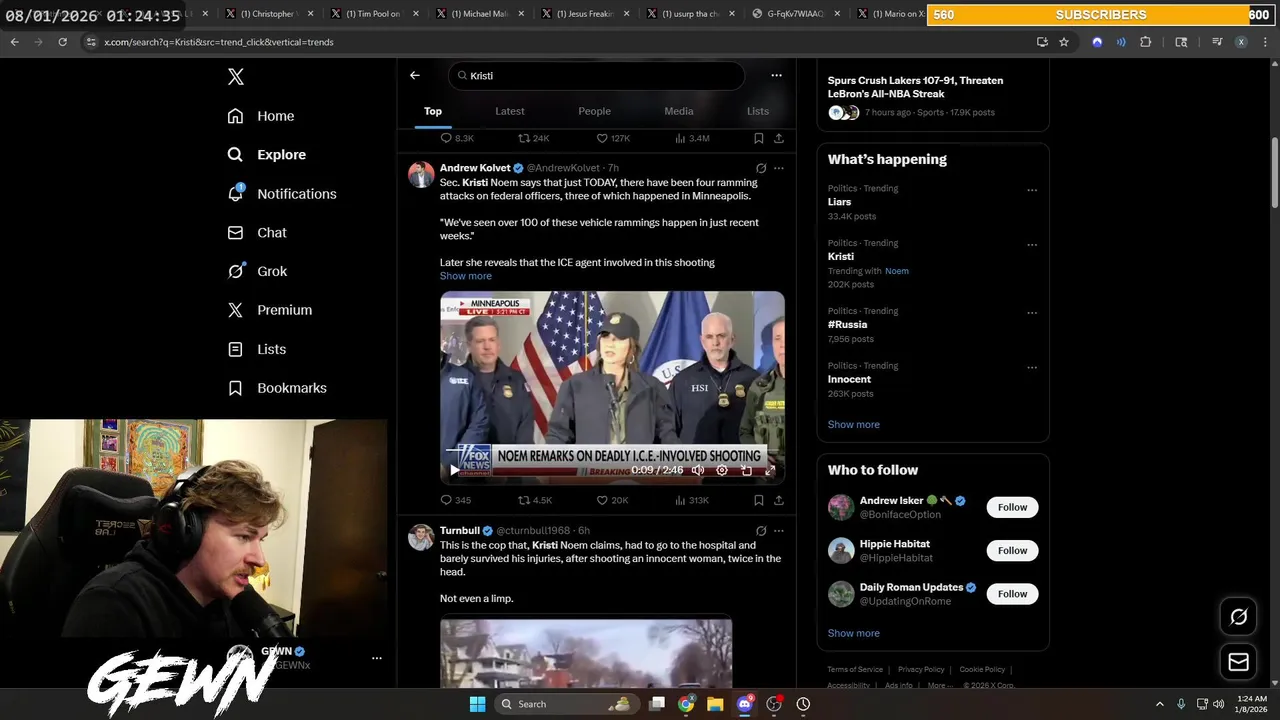1280x720 pixels.
Task: Open GEWN account menu three dots
Action: [x=377, y=658]
